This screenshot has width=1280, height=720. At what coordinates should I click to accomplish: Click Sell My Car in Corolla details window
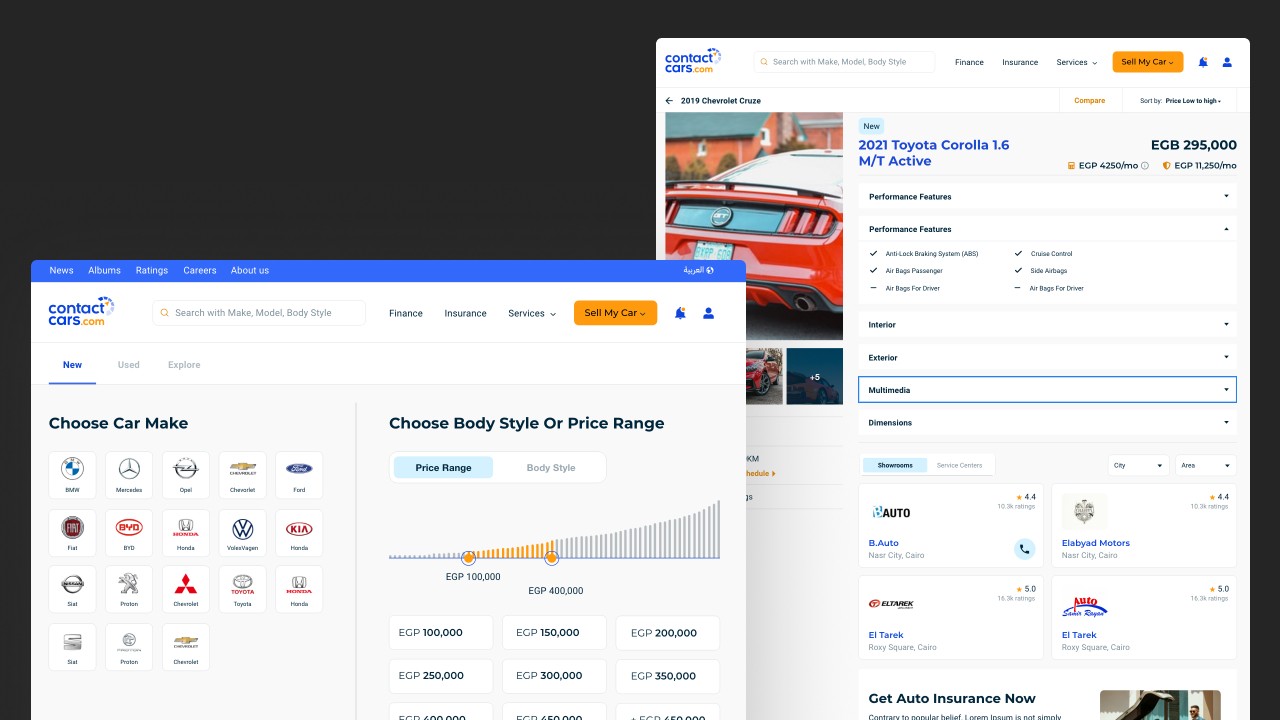click(1148, 62)
